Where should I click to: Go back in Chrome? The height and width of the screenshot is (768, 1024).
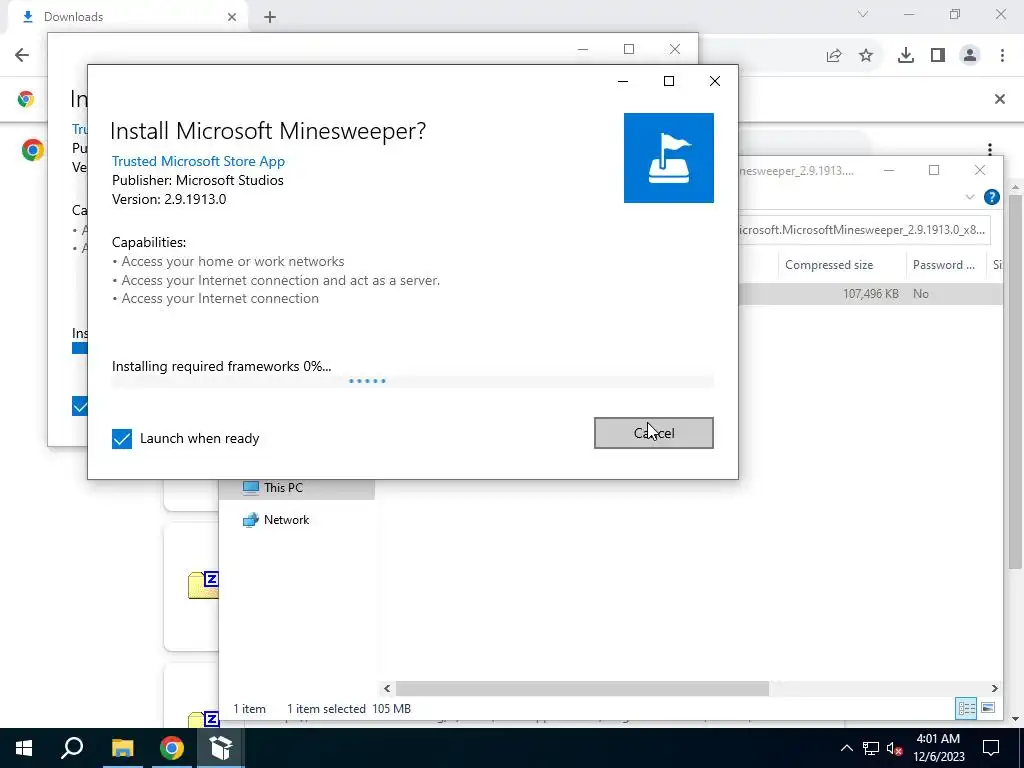[x=22, y=55]
